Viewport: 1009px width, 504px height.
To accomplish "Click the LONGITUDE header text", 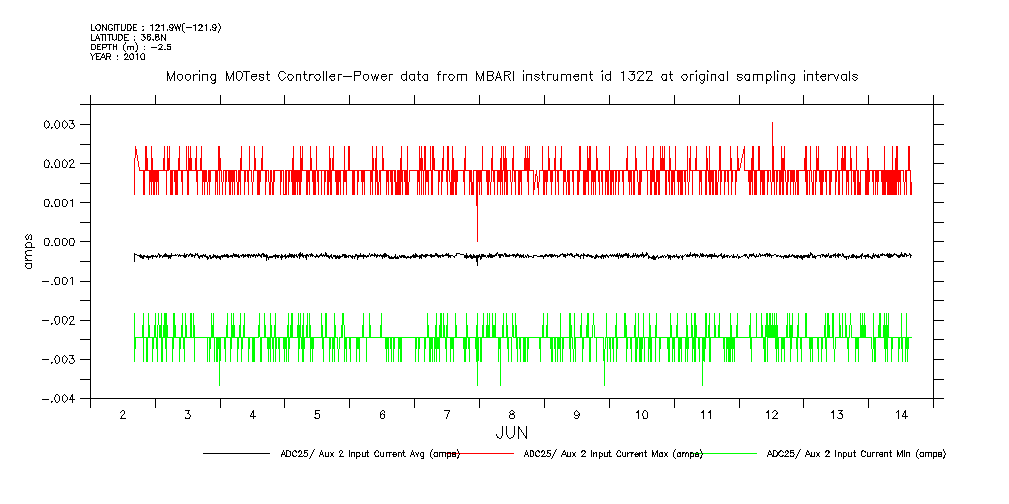I will tap(155, 27).
